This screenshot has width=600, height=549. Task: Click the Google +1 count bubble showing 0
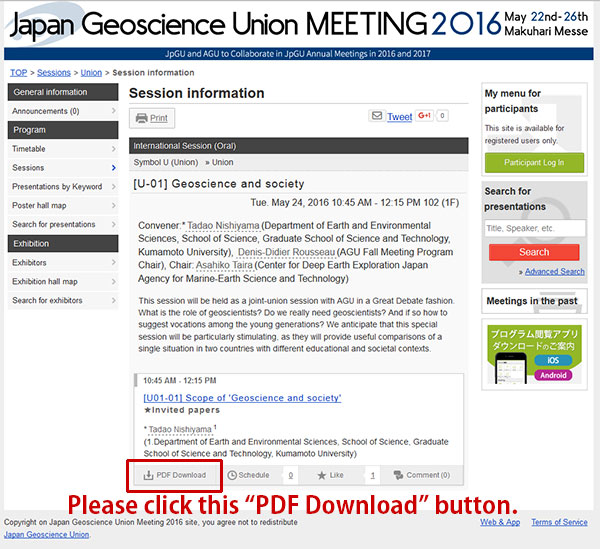click(442, 116)
